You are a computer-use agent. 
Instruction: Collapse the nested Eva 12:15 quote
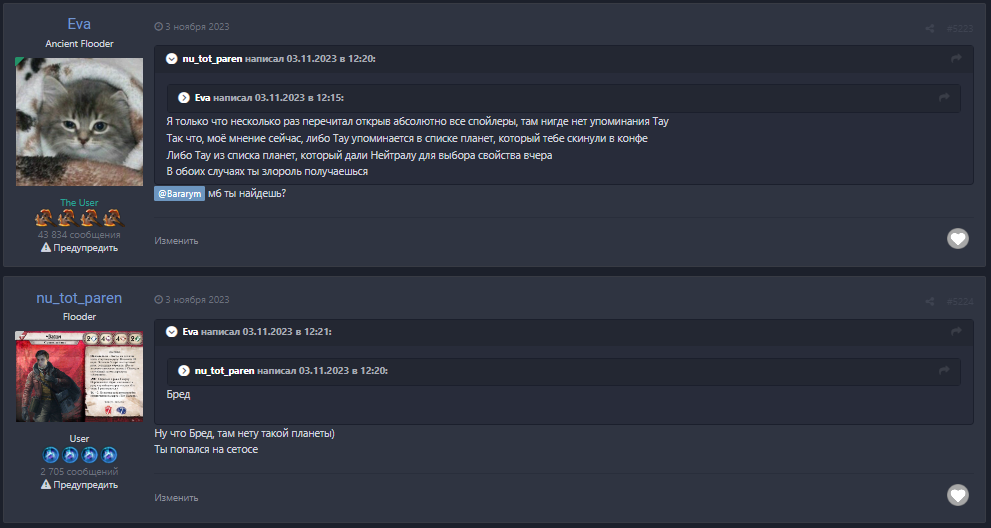pos(184,98)
